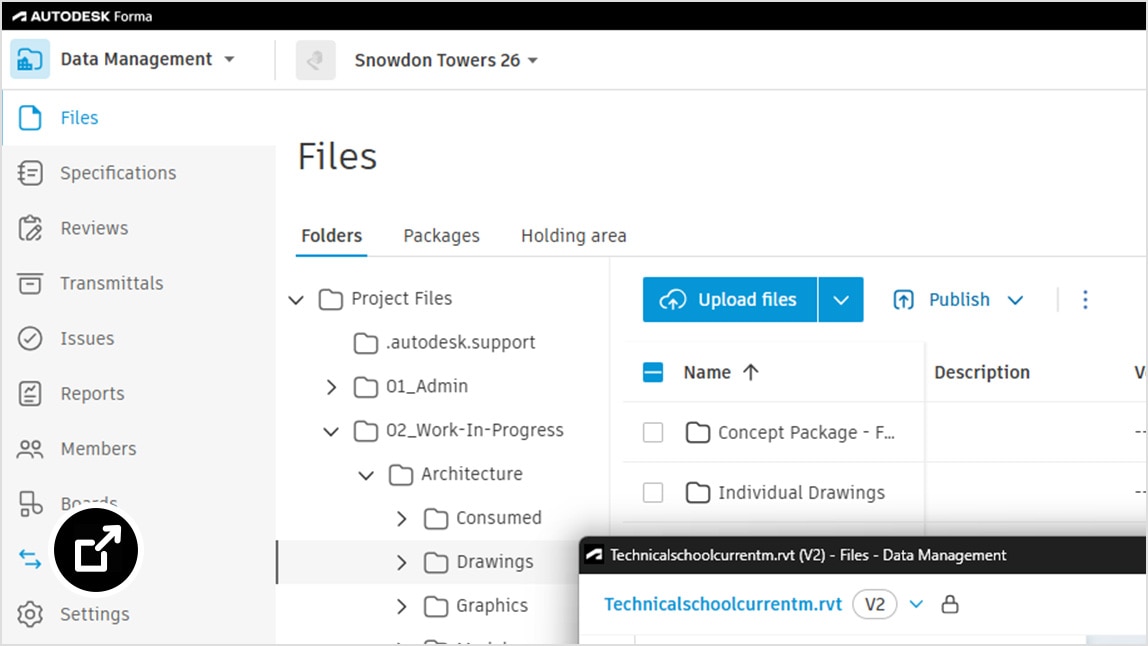Expand the Drawings folder
This screenshot has height=646, width=1148.
(401, 563)
